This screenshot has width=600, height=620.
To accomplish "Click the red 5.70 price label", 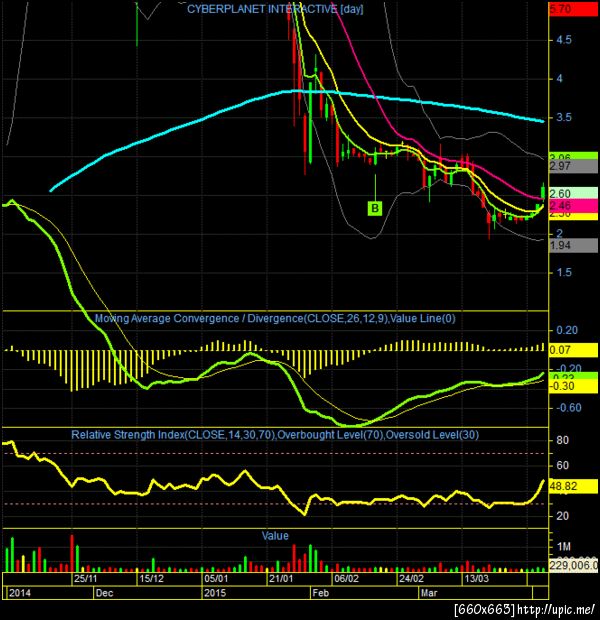I will click(x=573, y=9).
